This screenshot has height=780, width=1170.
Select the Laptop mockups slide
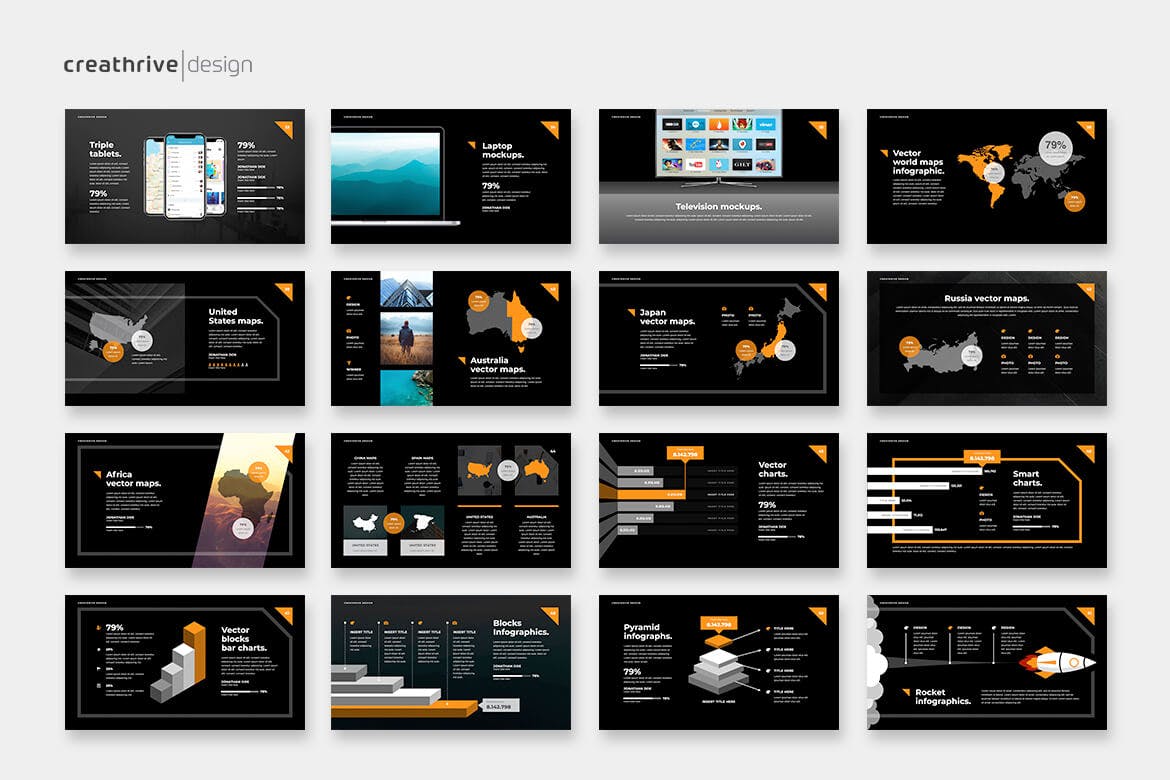(x=450, y=176)
